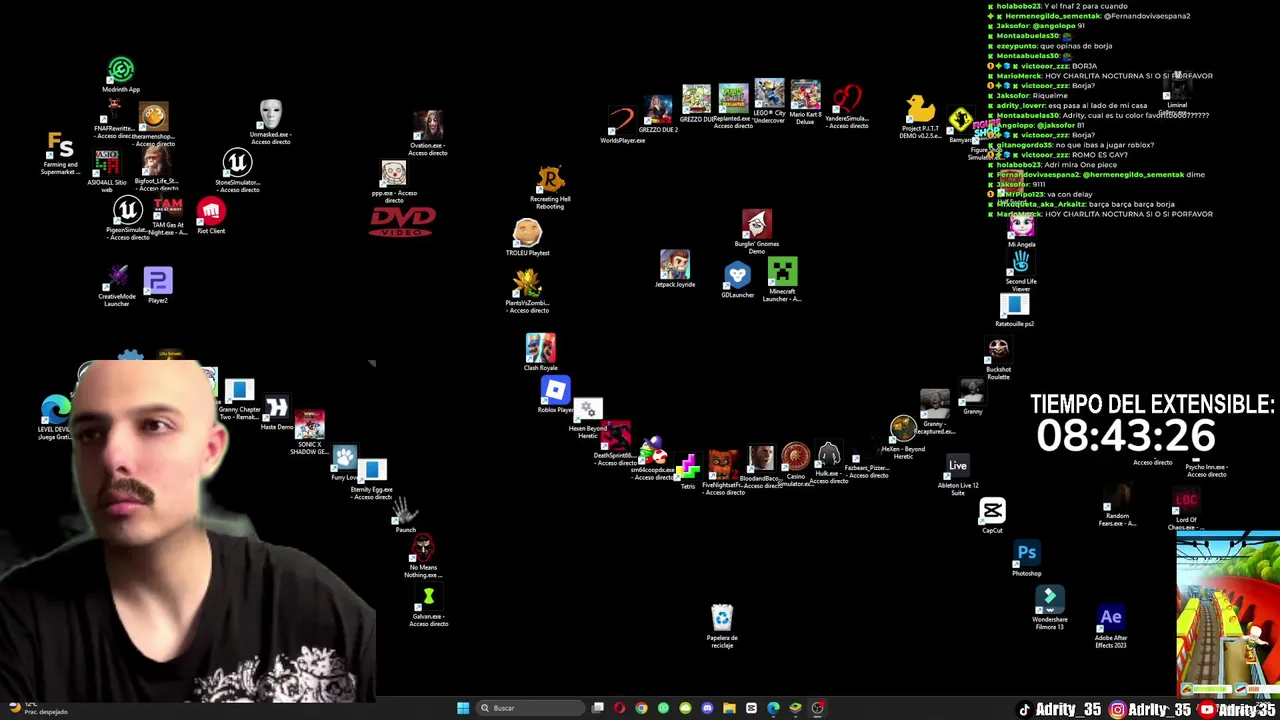This screenshot has height=720, width=1280.
Task: Open Google Chrome from taskbar
Action: pos(642,708)
